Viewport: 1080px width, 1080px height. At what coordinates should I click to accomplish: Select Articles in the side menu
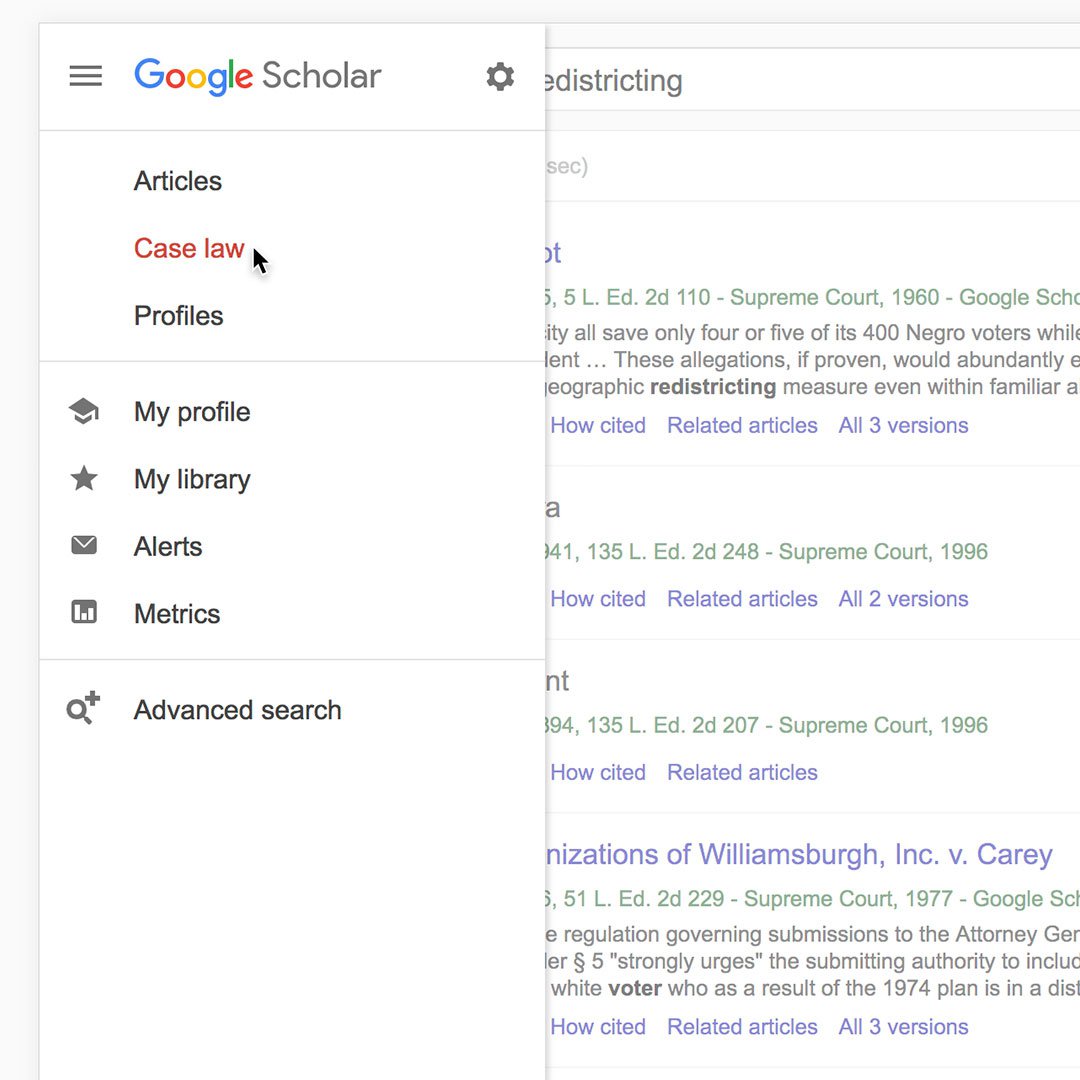click(178, 181)
